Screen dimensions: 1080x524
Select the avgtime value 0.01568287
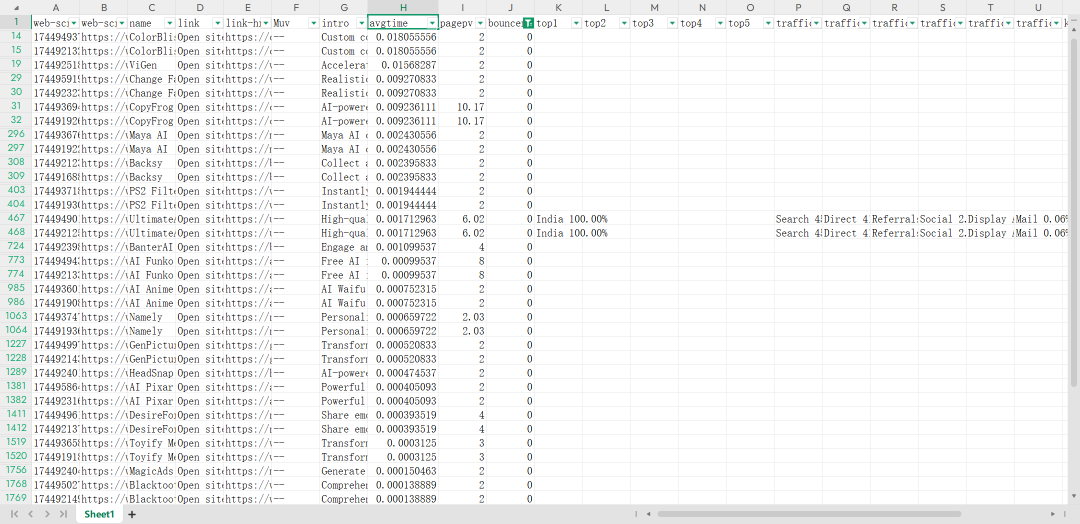tap(403, 65)
